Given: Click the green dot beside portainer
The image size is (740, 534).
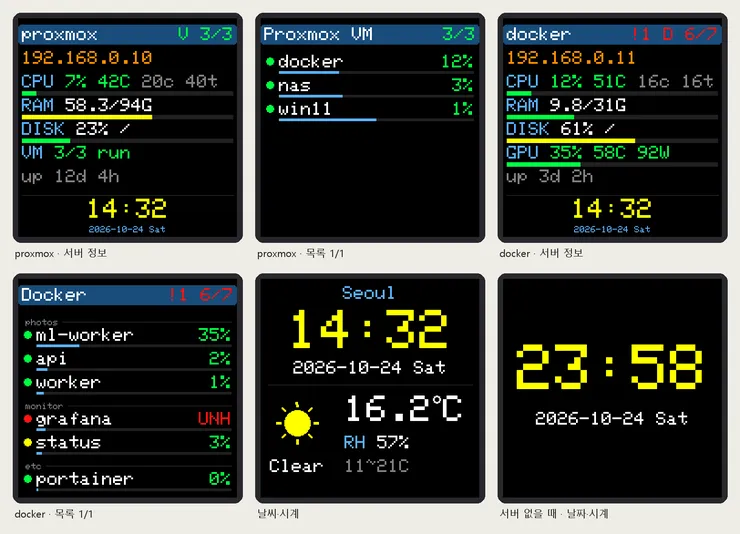Looking at the screenshot, I should (x=28, y=479).
